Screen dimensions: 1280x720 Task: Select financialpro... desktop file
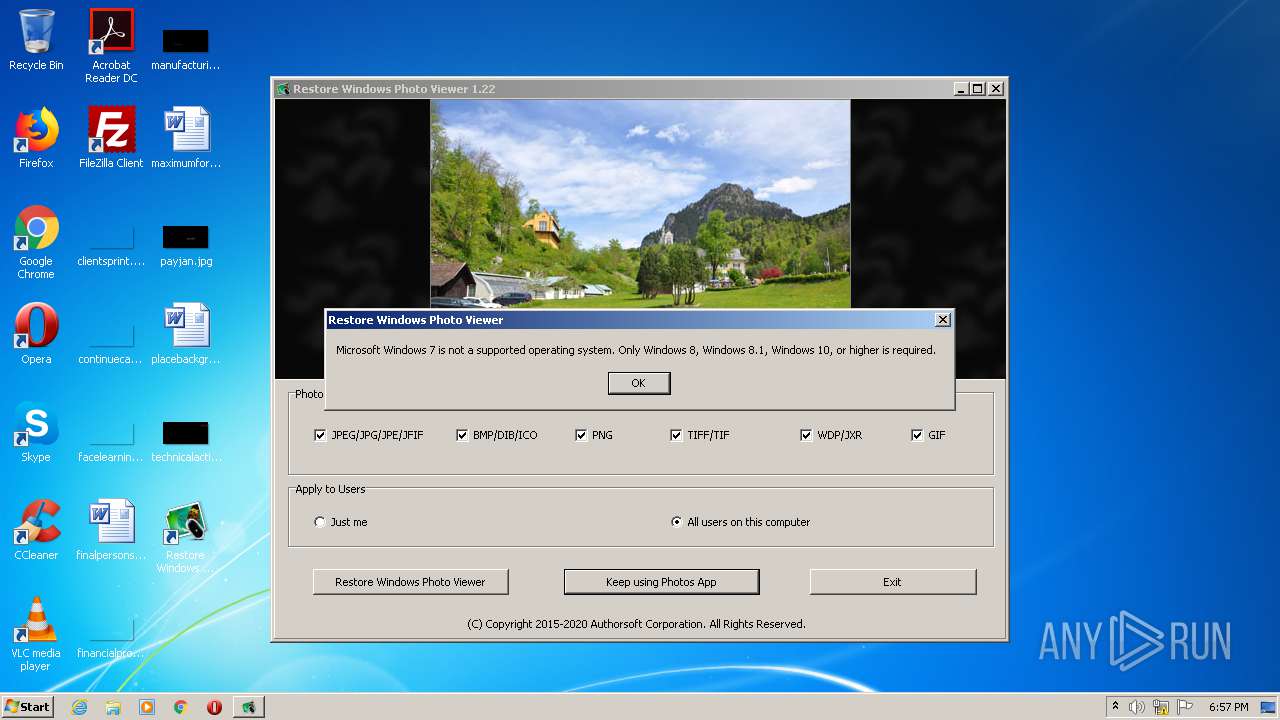coord(111,637)
